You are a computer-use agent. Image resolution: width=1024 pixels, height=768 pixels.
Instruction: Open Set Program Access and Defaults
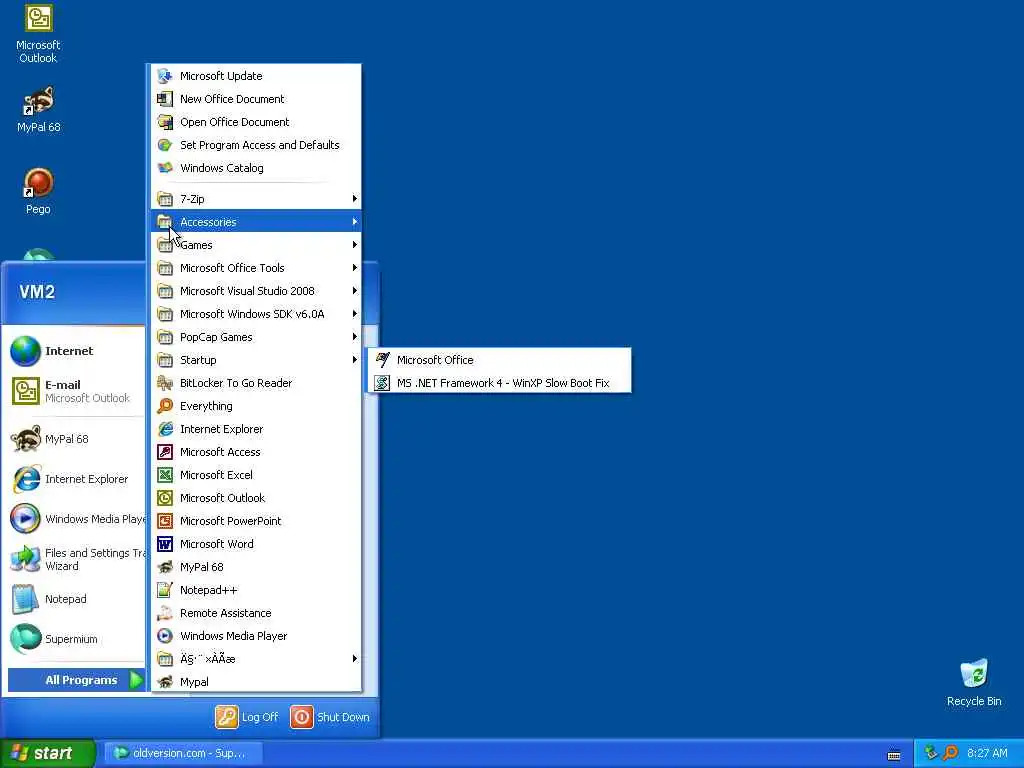pos(256,145)
